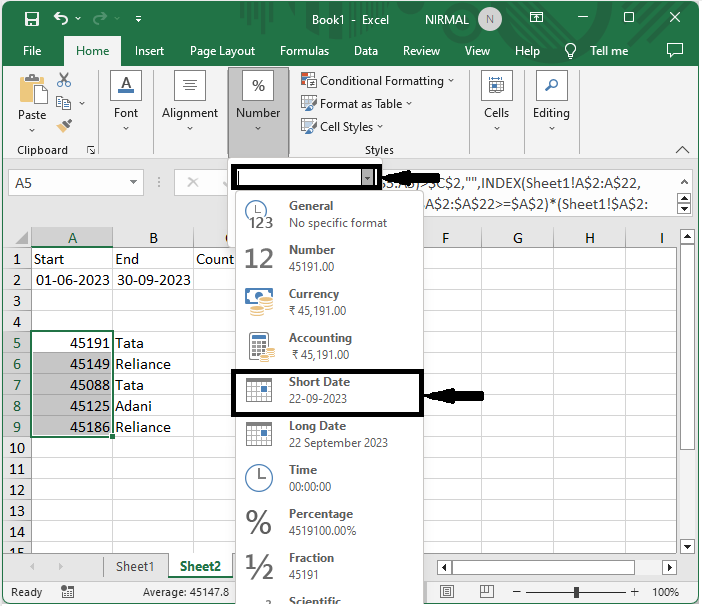The height and width of the screenshot is (606, 702).
Task: Switch to the Page Layout ribbon tab
Action: (x=222, y=51)
